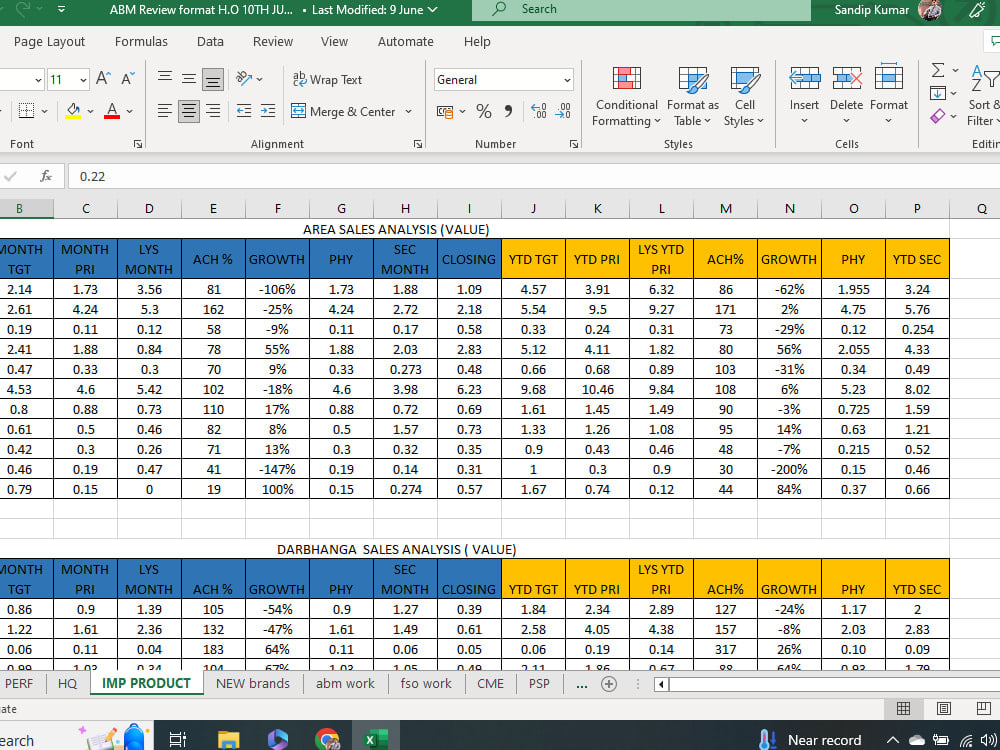Toggle bottom align button
This screenshot has height=750, width=1000.
pos(213,80)
